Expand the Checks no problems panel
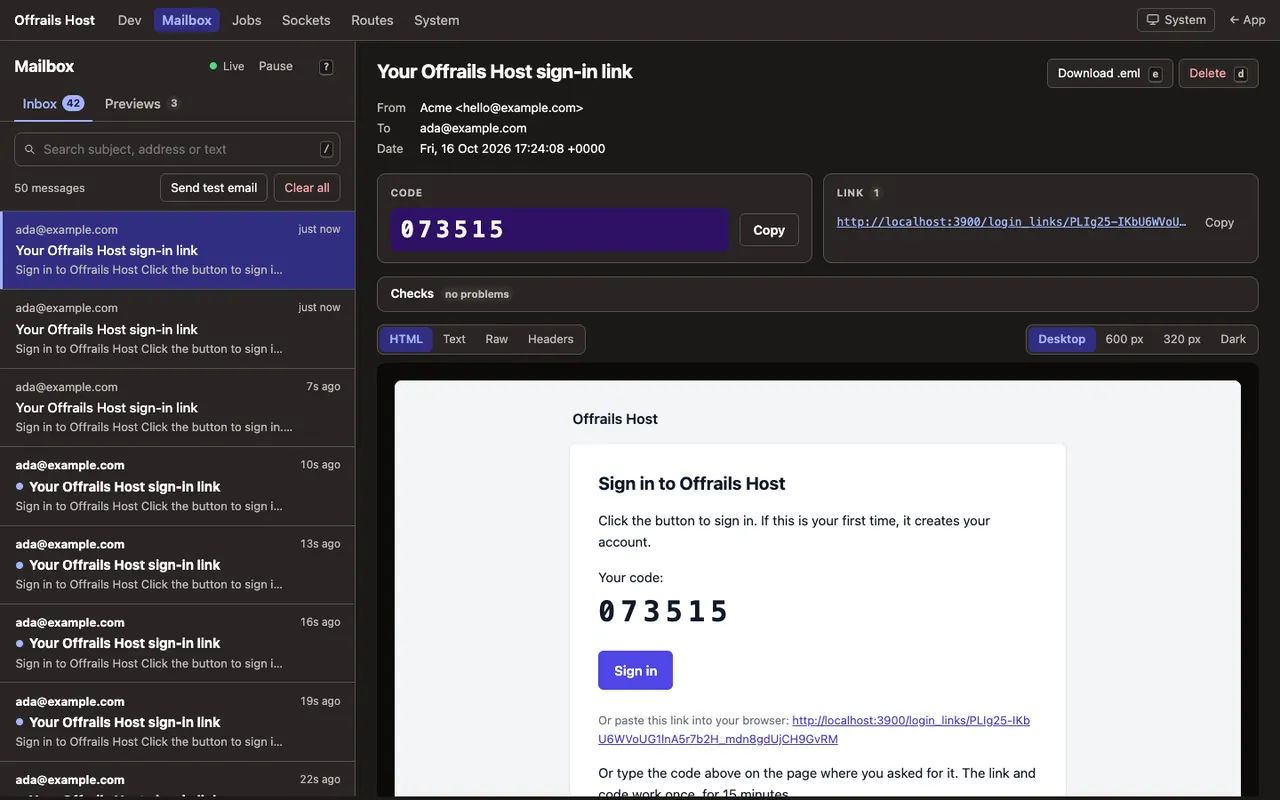Image resolution: width=1280 pixels, height=800 pixels. [x=817, y=294]
